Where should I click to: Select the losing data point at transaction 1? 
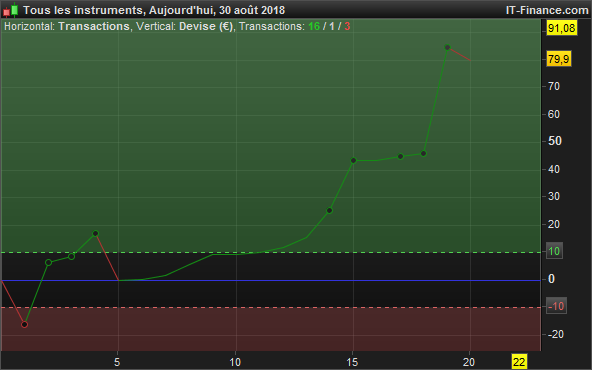pos(25,324)
